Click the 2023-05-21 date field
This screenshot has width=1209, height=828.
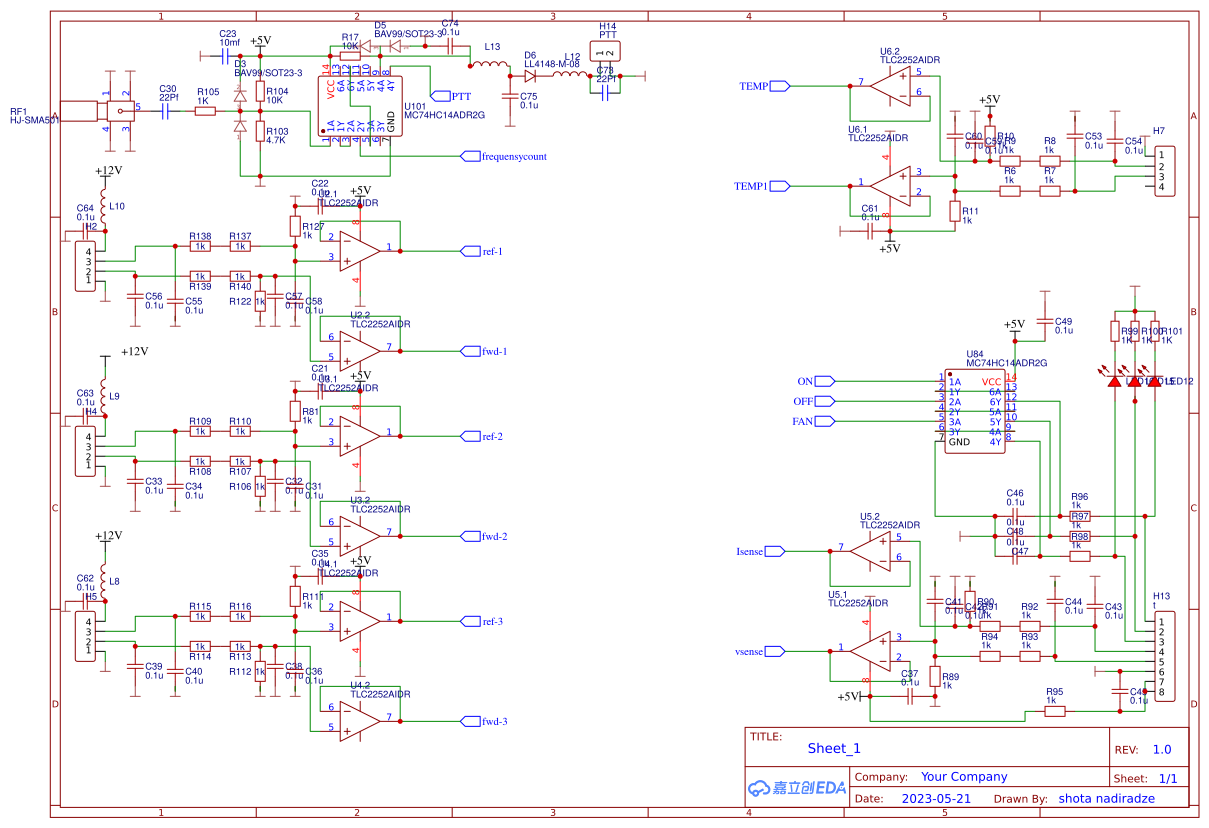(x=937, y=798)
